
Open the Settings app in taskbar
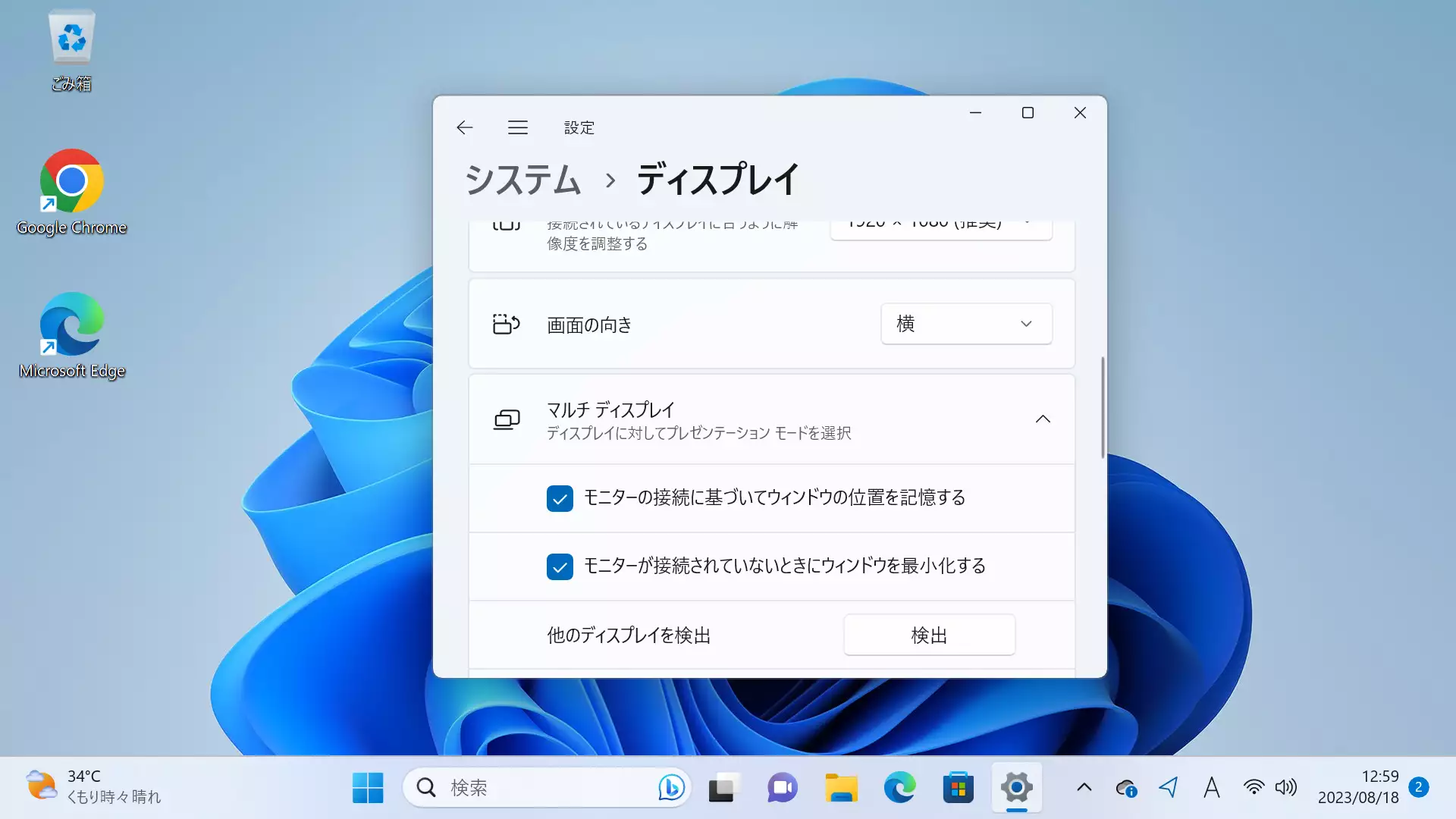click(1016, 787)
